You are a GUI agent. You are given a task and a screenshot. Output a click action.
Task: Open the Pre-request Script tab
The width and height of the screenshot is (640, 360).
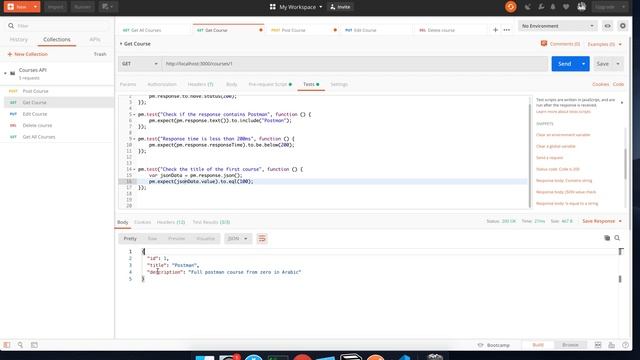(270, 84)
